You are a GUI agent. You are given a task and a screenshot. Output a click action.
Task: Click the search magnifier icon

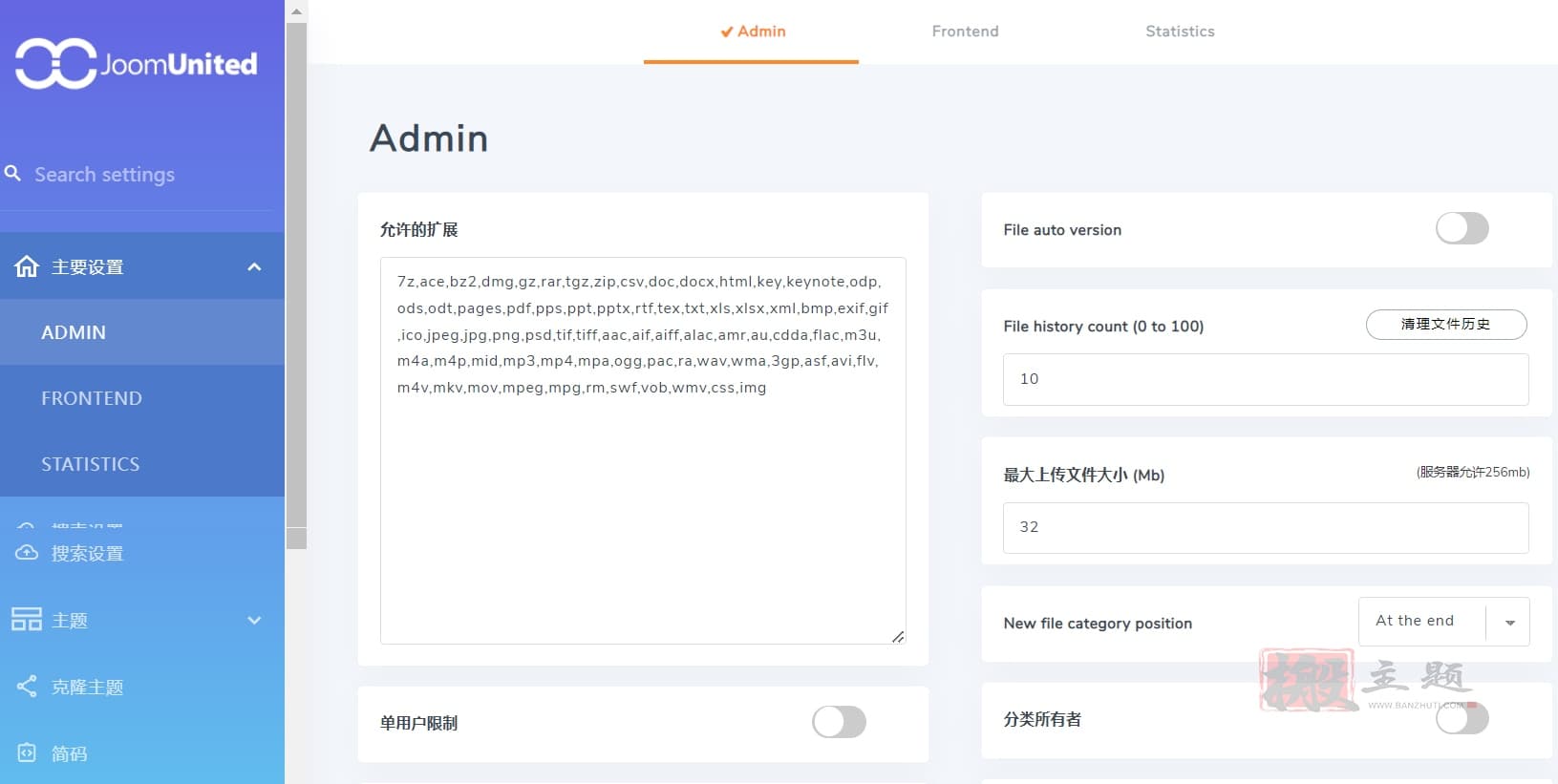12,173
